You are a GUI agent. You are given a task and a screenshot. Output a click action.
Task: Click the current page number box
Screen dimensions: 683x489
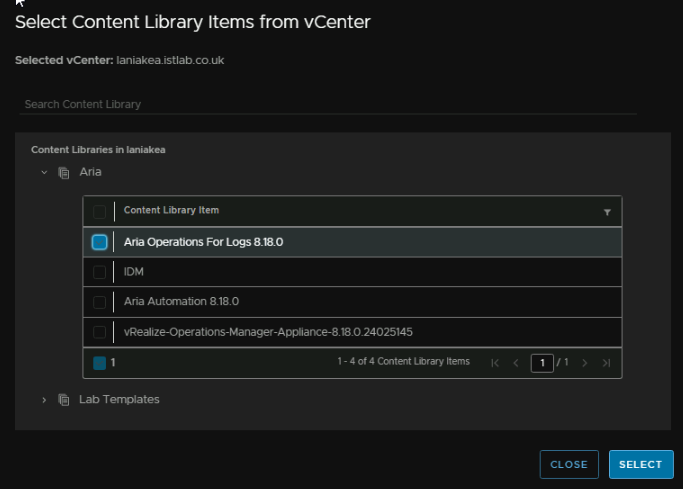542,363
